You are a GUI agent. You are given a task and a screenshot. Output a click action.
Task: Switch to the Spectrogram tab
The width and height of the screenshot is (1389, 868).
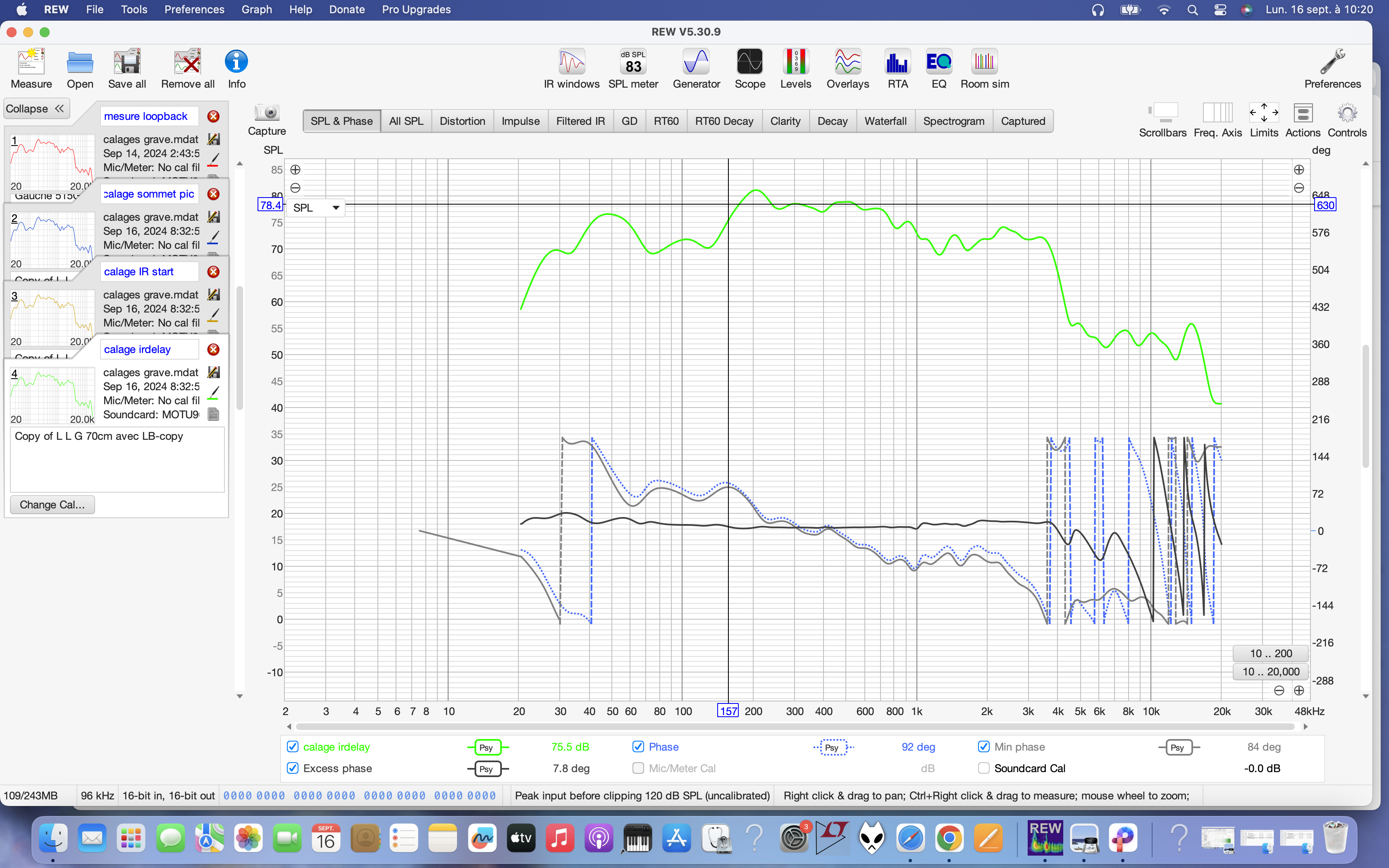(x=953, y=121)
